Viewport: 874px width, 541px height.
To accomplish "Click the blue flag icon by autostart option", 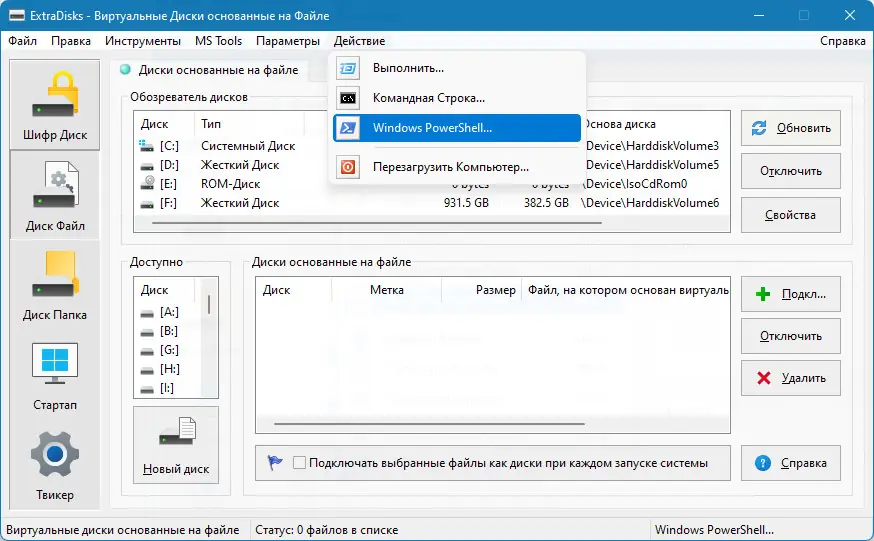I will pyautogui.click(x=275, y=462).
